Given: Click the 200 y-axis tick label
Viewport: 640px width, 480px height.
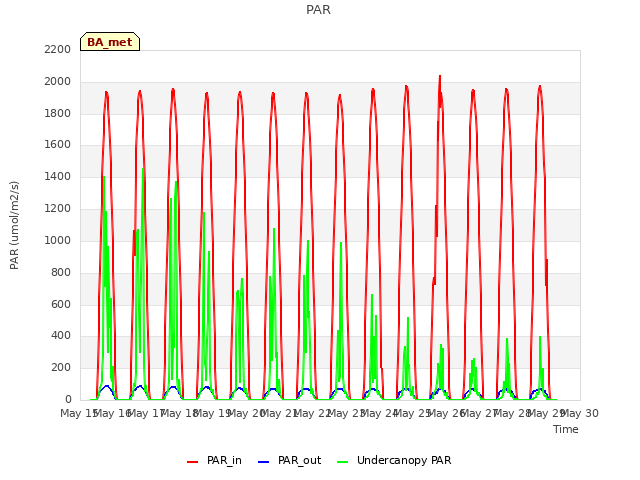Looking at the screenshot, I should 61,367.
